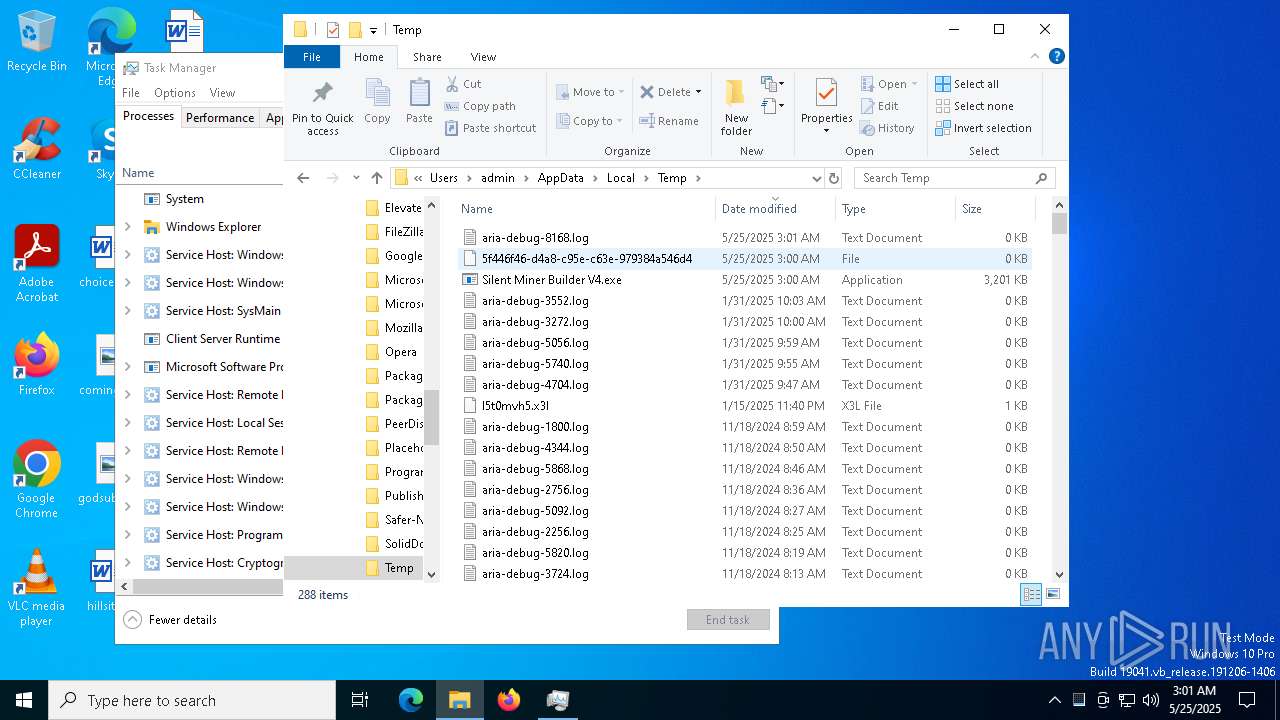Open Task Manager Options menu

coord(175,93)
